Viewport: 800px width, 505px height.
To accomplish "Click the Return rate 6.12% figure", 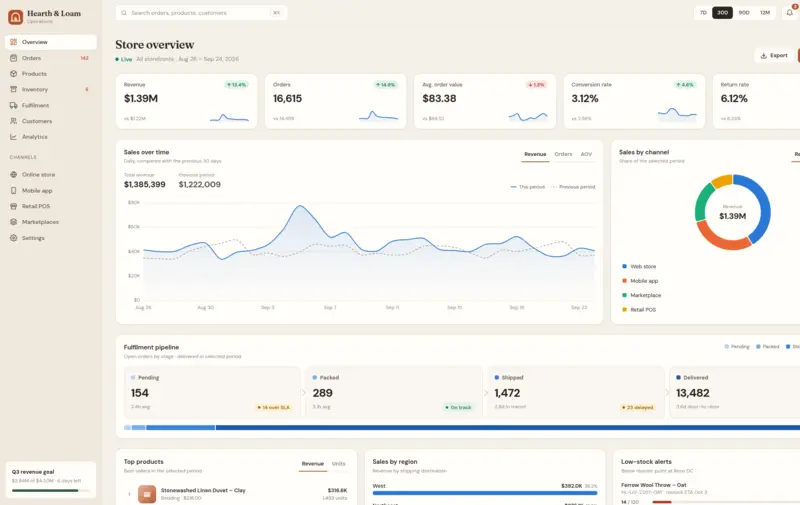I will [734, 98].
